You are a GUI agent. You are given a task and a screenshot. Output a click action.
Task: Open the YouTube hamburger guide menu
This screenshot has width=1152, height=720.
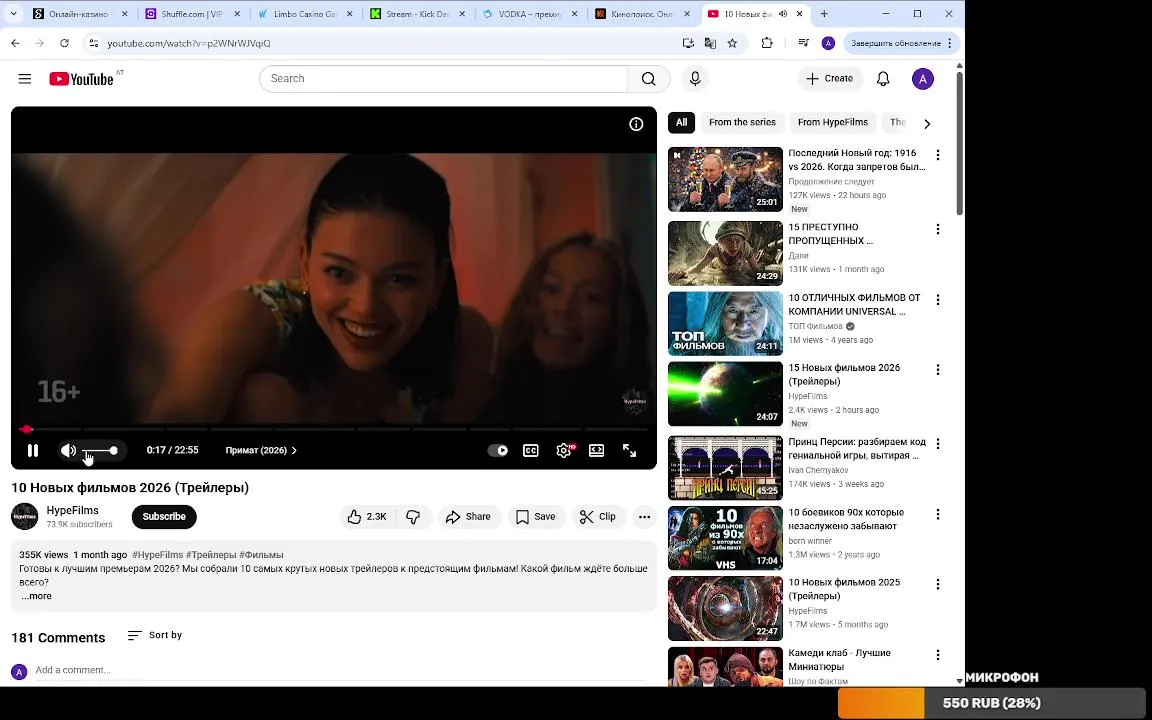click(25, 79)
